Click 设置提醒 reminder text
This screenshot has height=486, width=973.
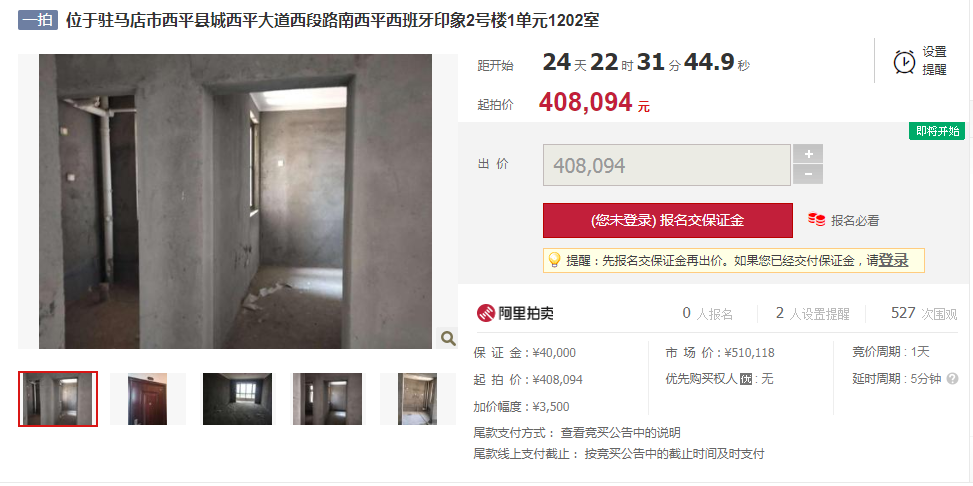pyautogui.click(x=934, y=61)
